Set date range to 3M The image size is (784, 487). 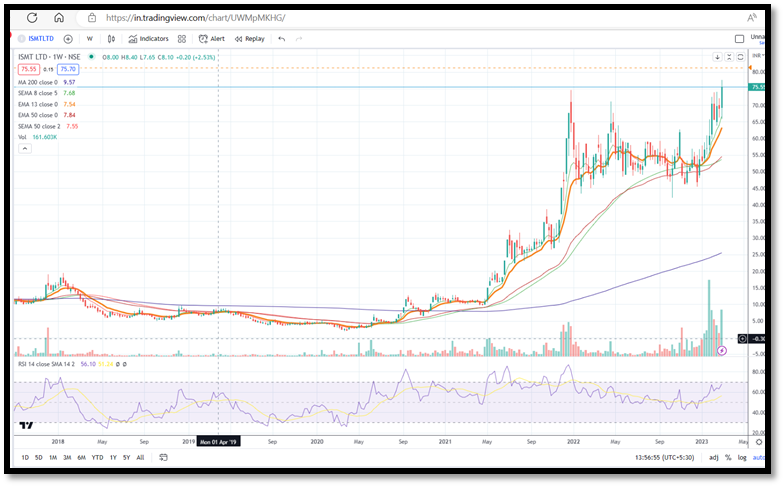click(x=67, y=458)
